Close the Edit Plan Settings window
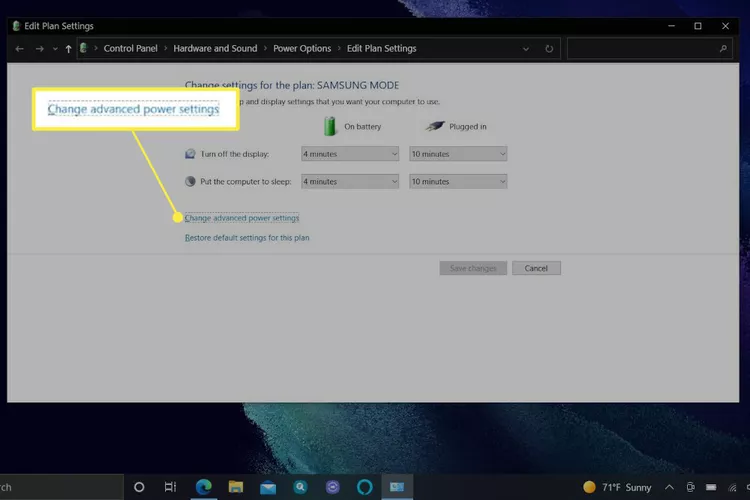This screenshot has width=750, height=500. pyautogui.click(x=726, y=26)
